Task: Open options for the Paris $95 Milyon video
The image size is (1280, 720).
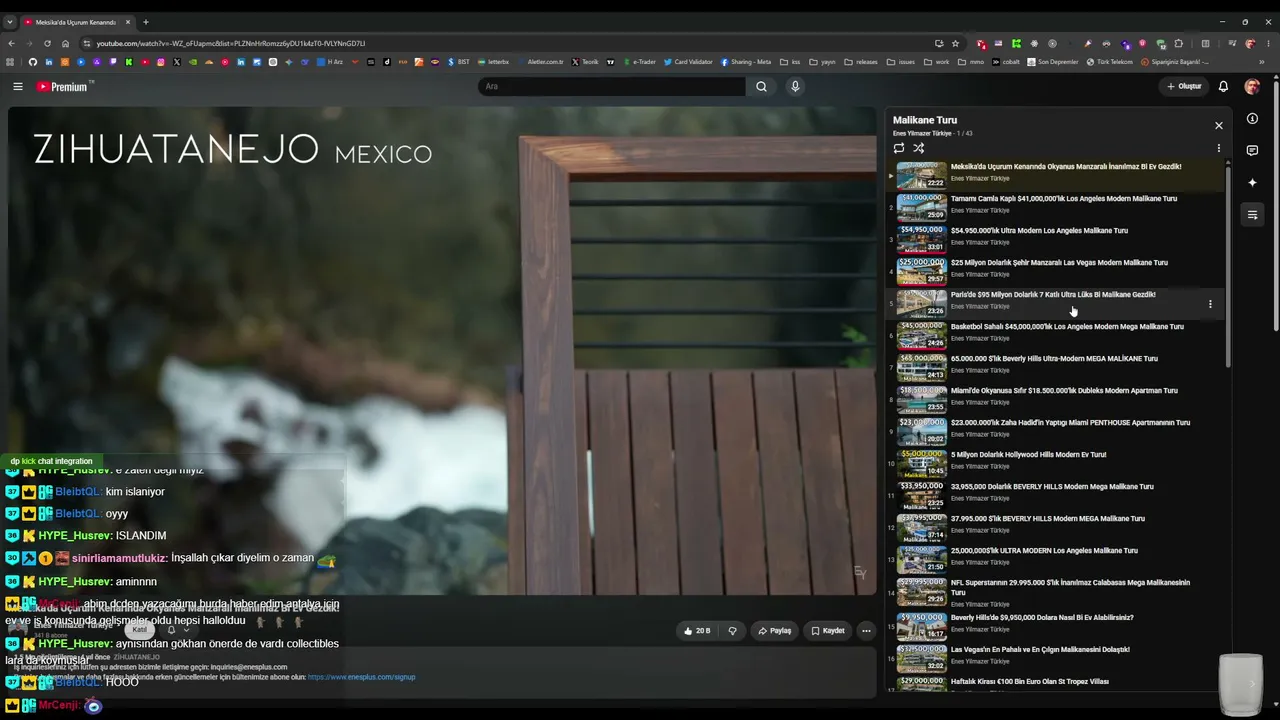Action: point(1210,304)
